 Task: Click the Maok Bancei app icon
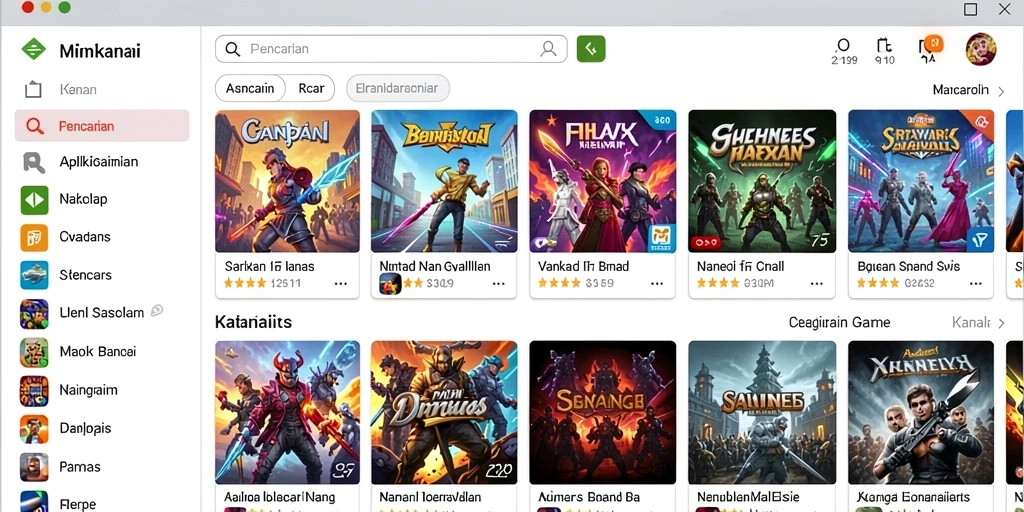[x=34, y=352]
